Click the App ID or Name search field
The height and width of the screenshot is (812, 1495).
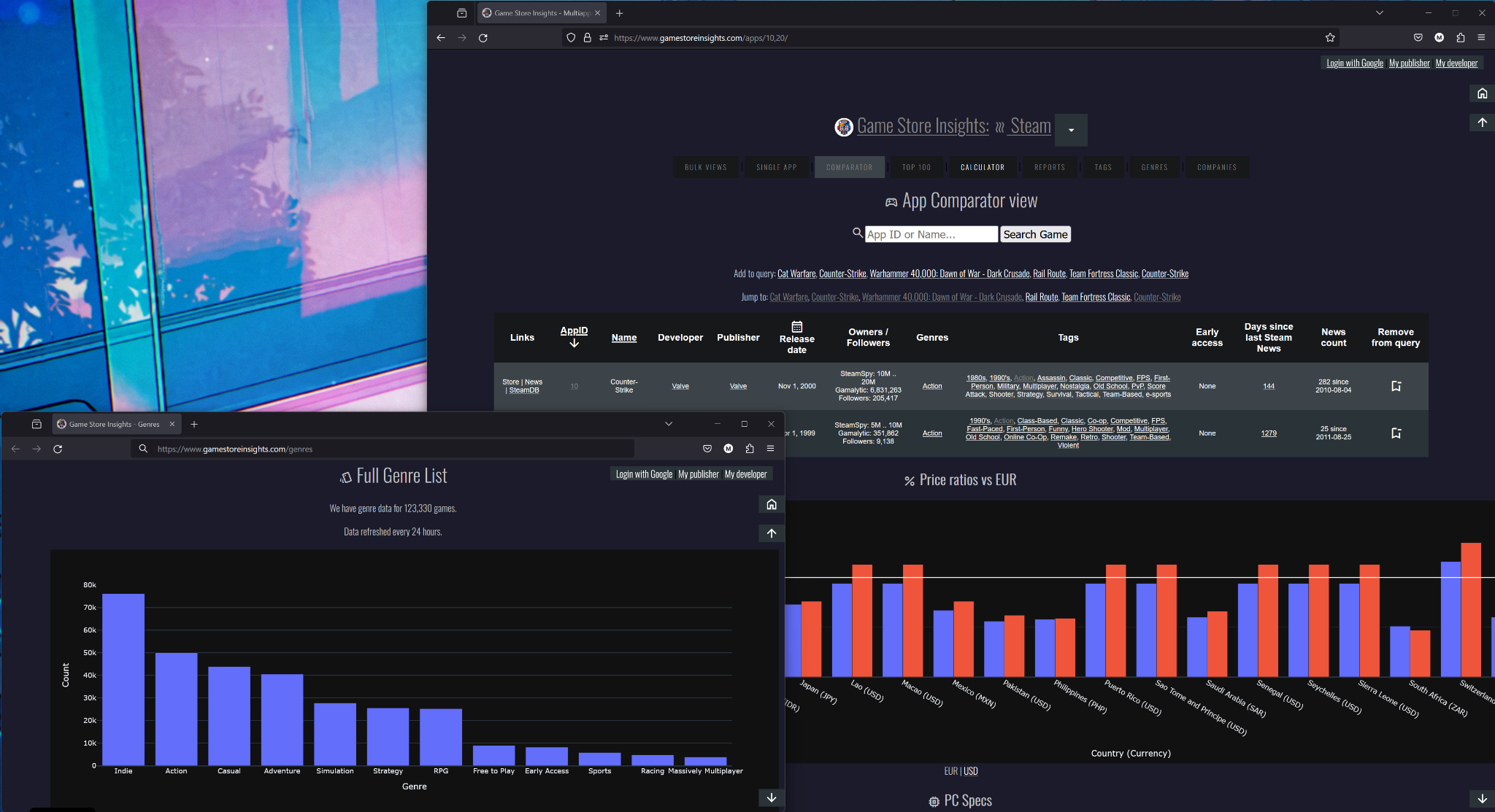(x=931, y=234)
